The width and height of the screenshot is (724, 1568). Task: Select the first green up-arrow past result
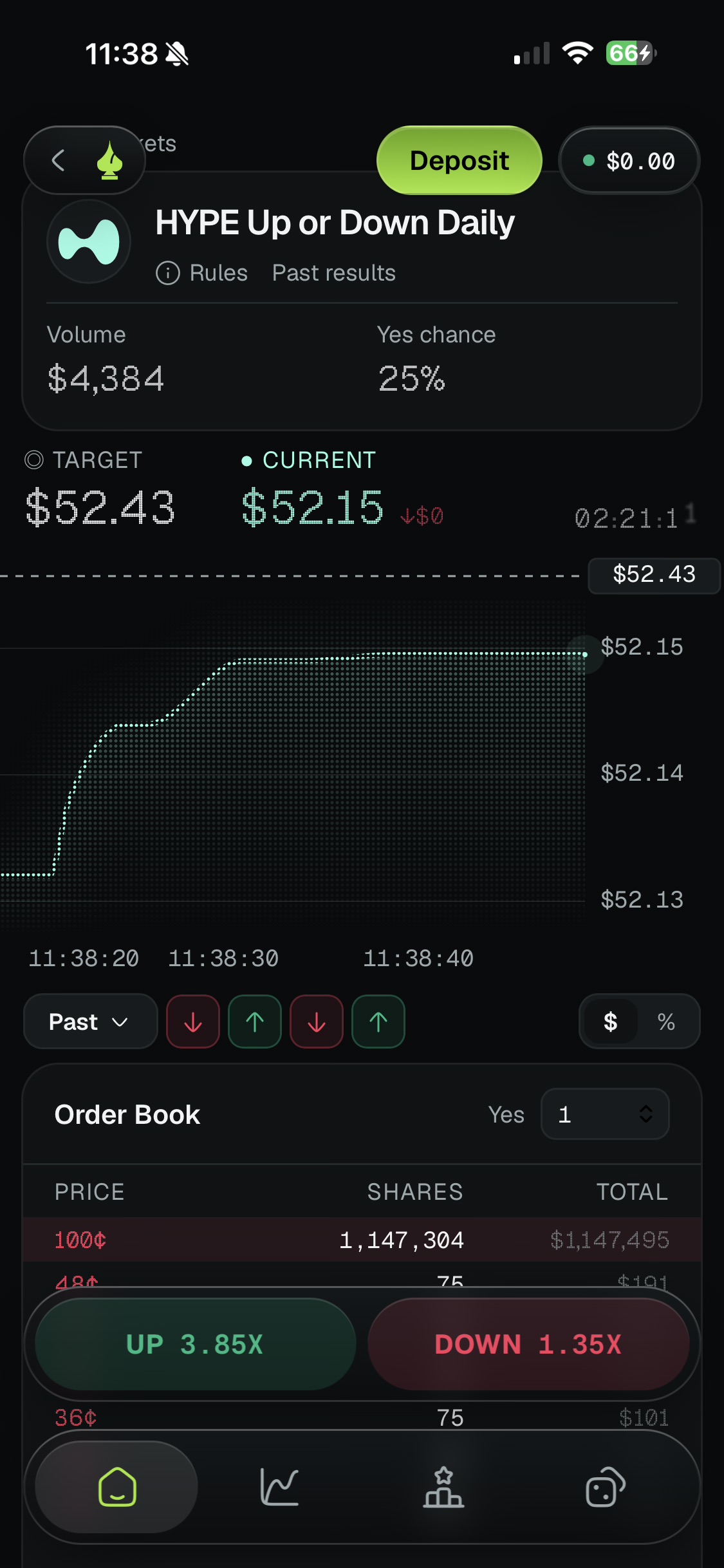pos(255,1022)
